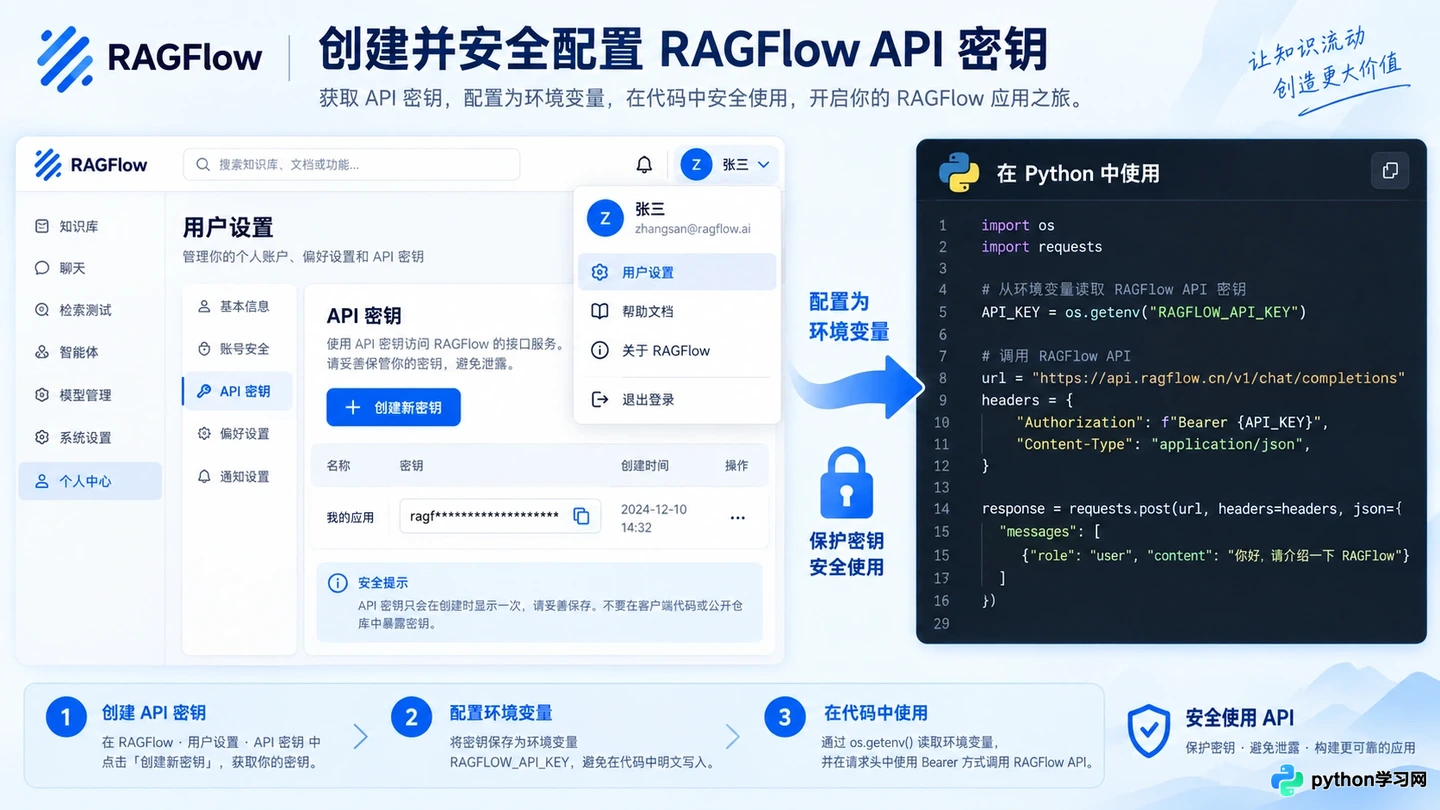Viewport: 1440px width, 810px height.
Task: Switch to 偏好设置 tab
Action: point(238,434)
